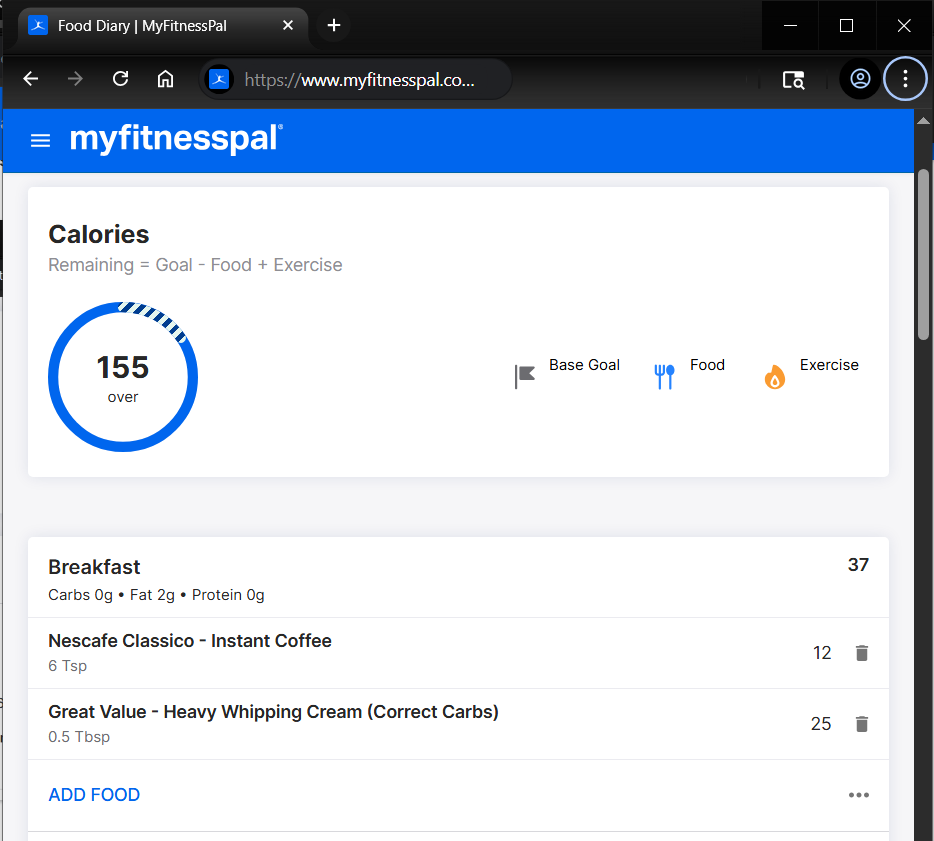This screenshot has width=934, height=841.
Task: Click the 6 Tsp serving text
Action: tap(68, 666)
